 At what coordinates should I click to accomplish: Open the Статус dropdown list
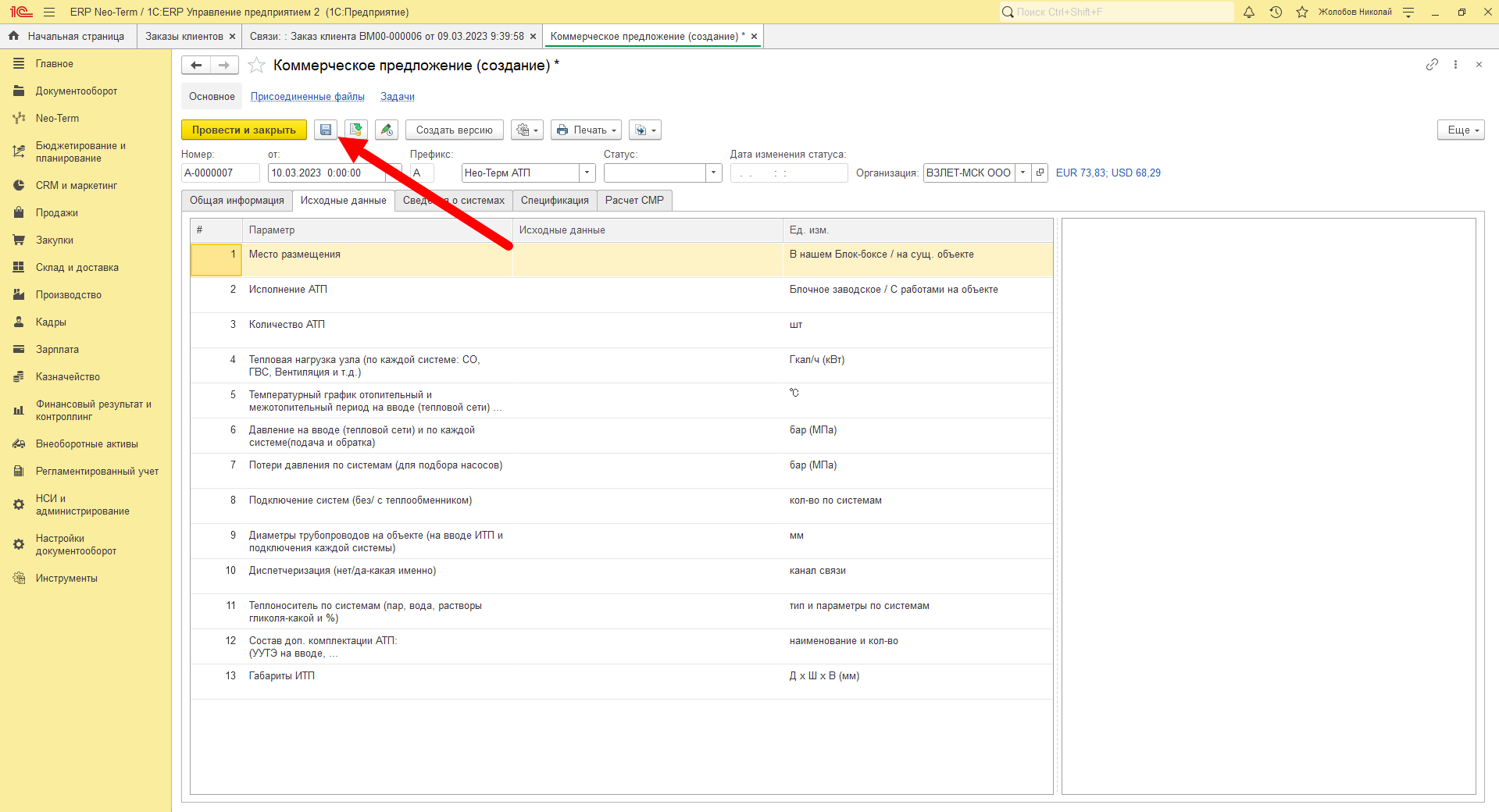713,173
